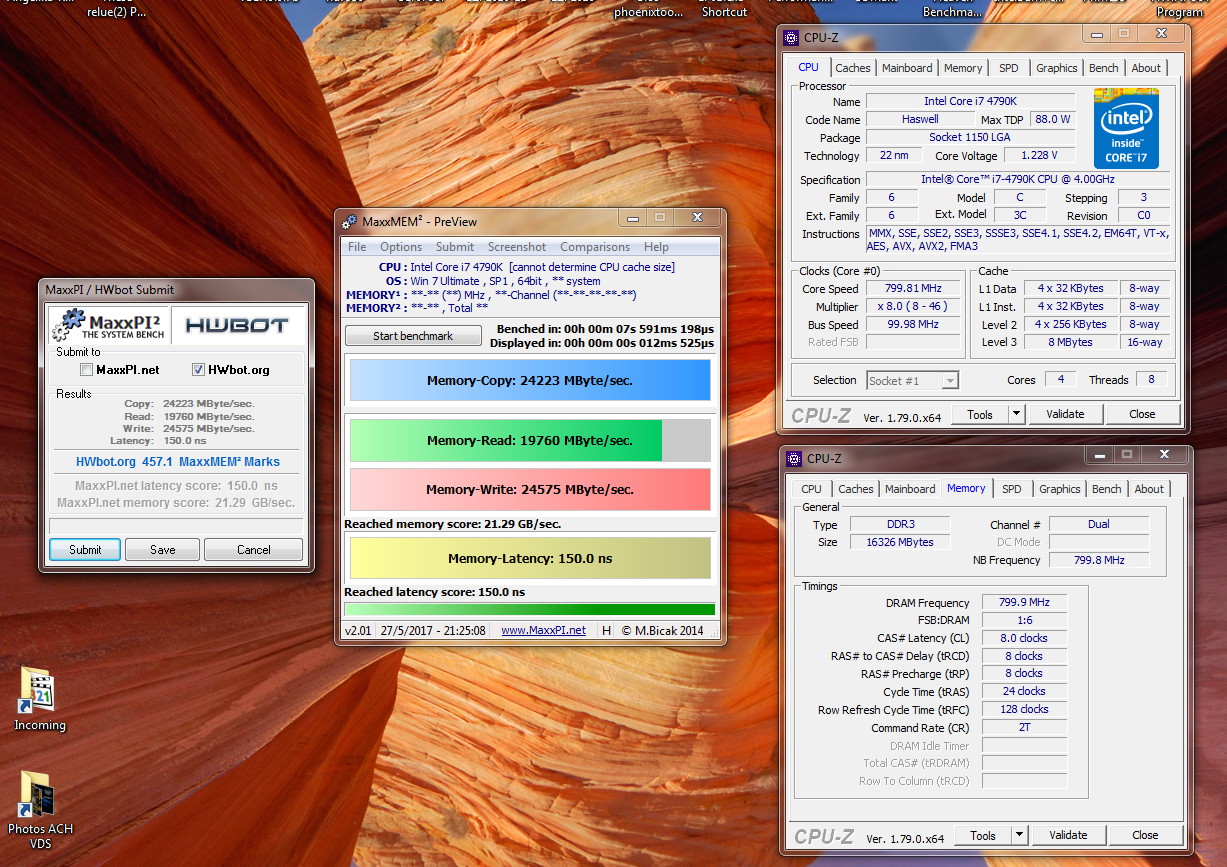Viewport: 1227px width, 867px height.
Task: Open the Help menu in MaxxMEM
Action: [x=657, y=247]
